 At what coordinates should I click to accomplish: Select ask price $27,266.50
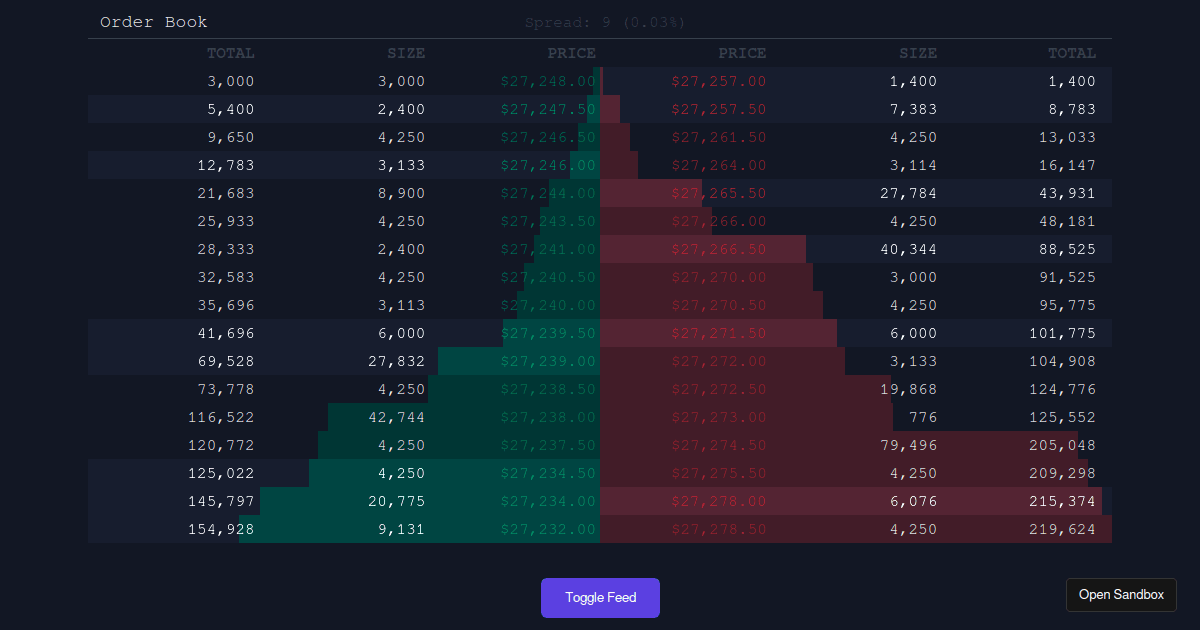(719, 249)
